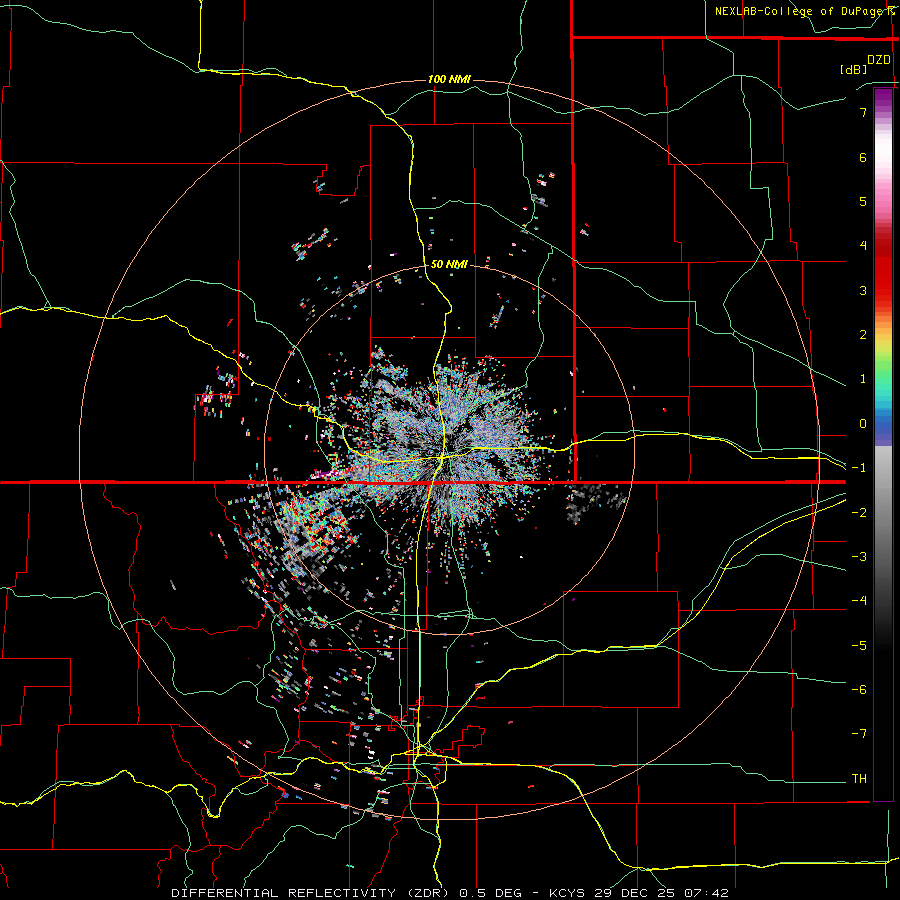This screenshot has width=900, height=900.
Task: Click the 5 value on color scale
Action: tap(863, 201)
